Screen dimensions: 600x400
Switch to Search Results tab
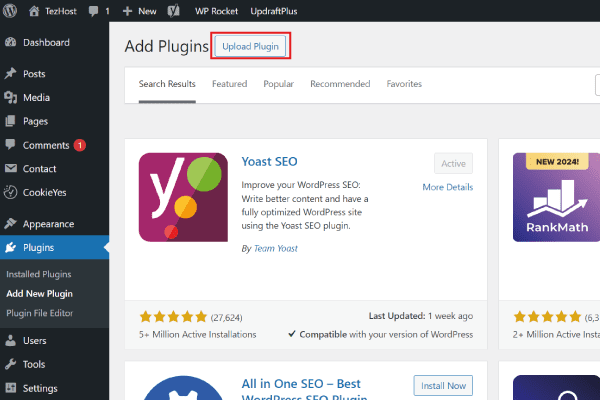coord(167,84)
